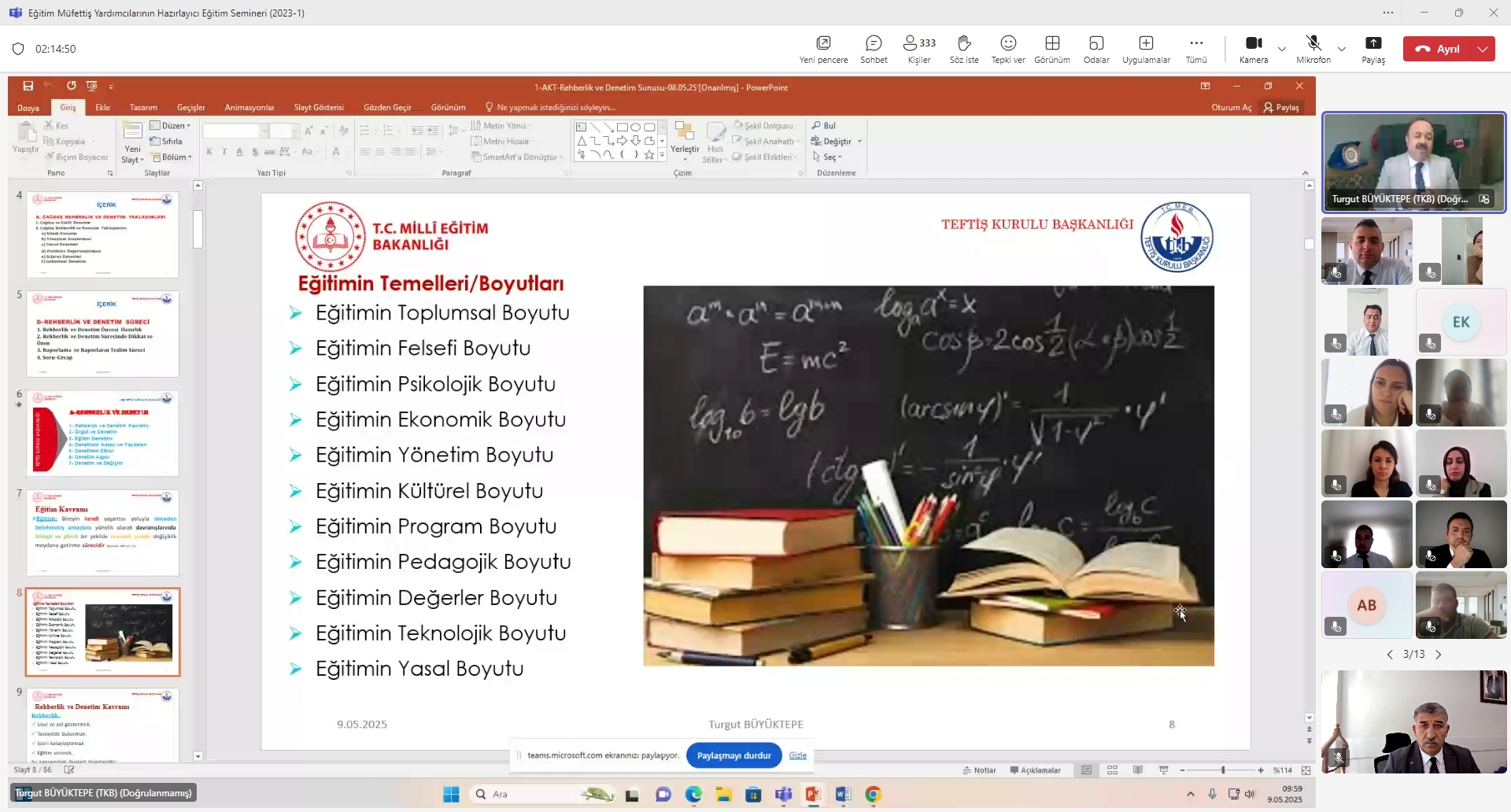Open Microsoft Edge from taskbar
The height and width of the screenshot is (812, 1511).
pyautogui.click(x=693, y=795)
